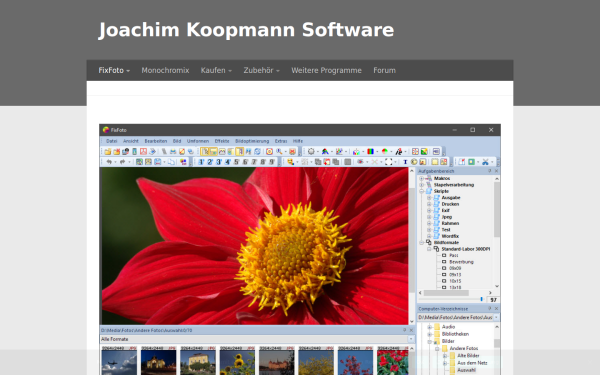This screenshot has height=375, width=600.
Task: Click the number 1 quick-slot icon
Action: point(201,162)
